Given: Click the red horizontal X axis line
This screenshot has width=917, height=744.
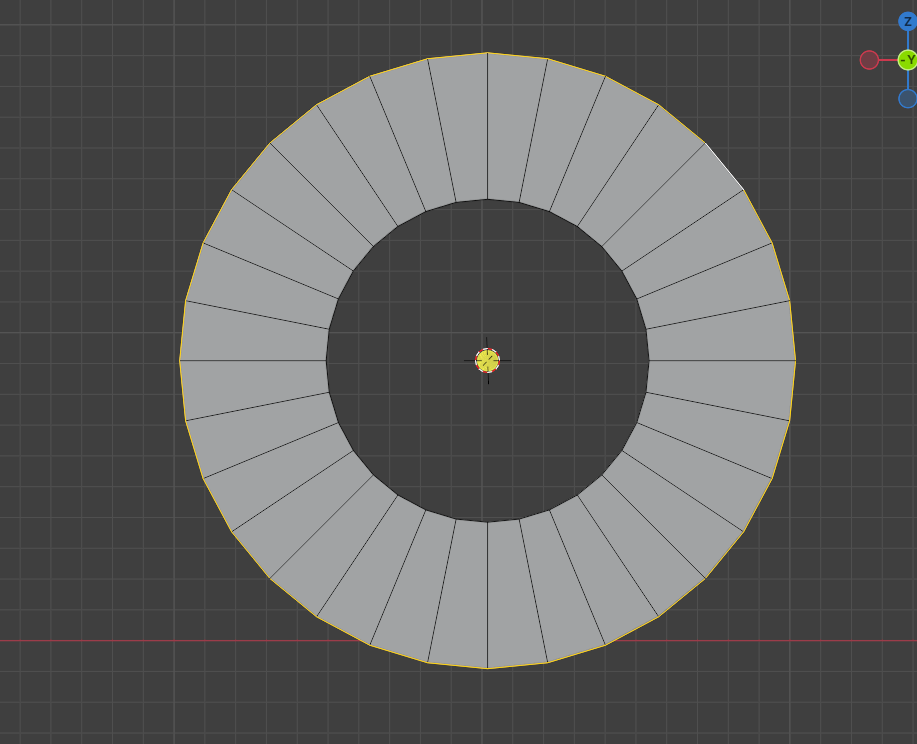Looking at the screenshot, I should click(x=175, y=640).
